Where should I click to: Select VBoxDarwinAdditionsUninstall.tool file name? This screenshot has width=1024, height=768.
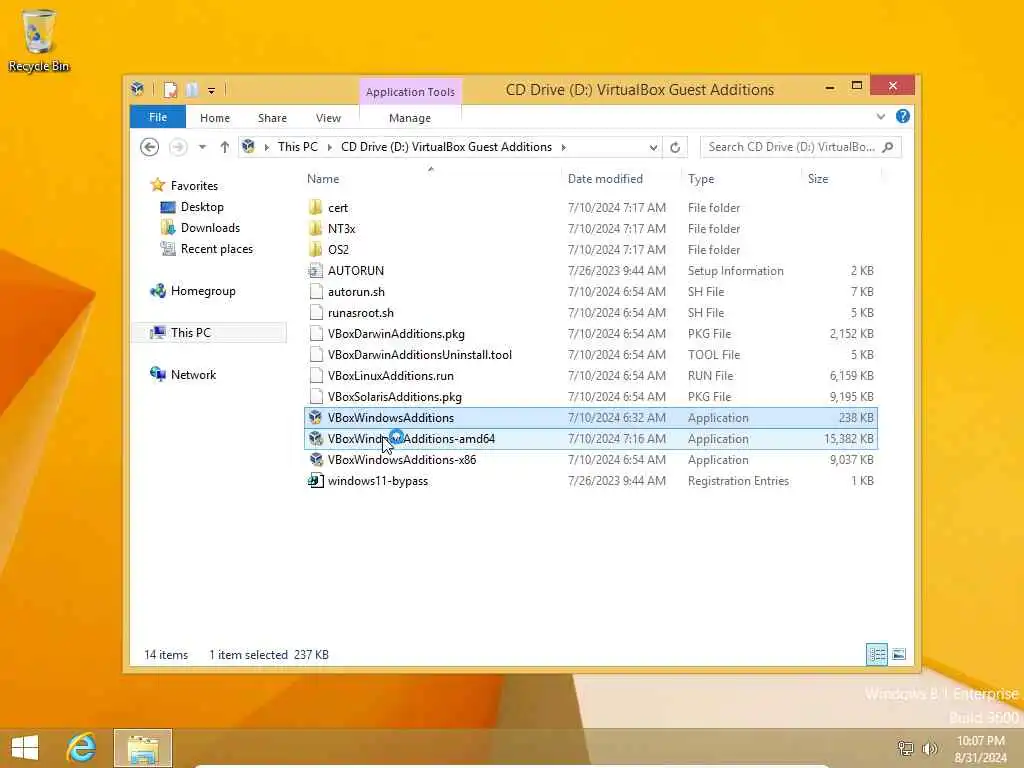click(x=420, y=355)
